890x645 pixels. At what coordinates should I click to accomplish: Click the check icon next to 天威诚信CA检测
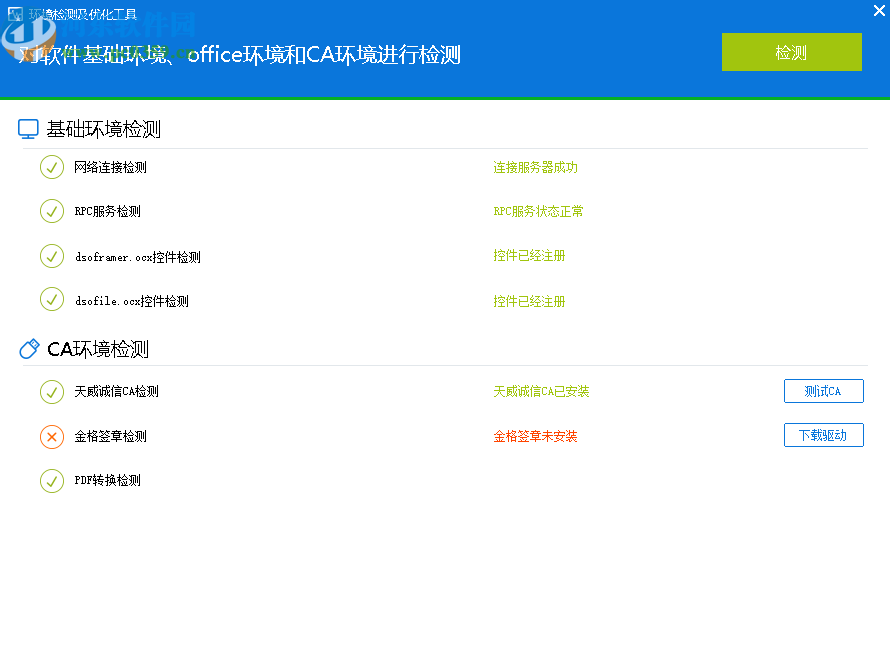pyautogui.click(x=52, y=391)
